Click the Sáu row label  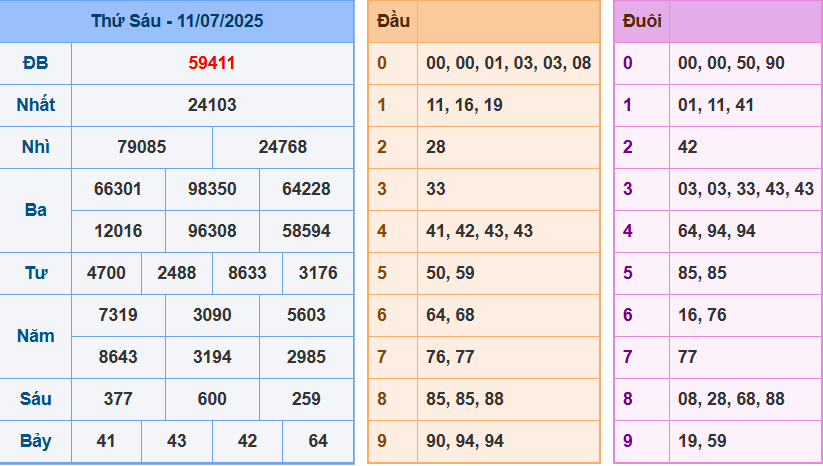pyautogui.click(x=36, y=399)
